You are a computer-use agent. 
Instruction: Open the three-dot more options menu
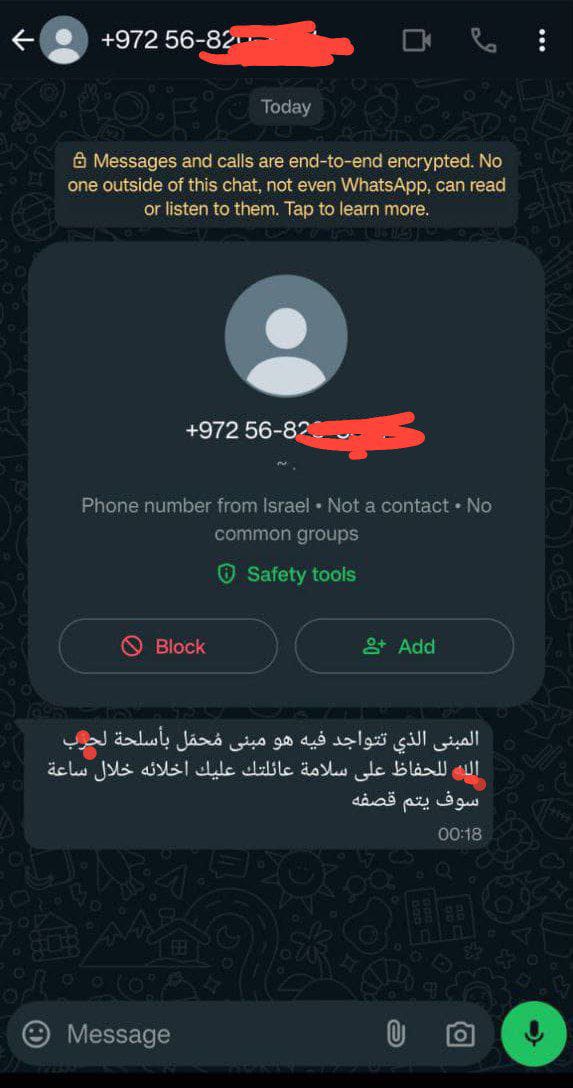542,40
